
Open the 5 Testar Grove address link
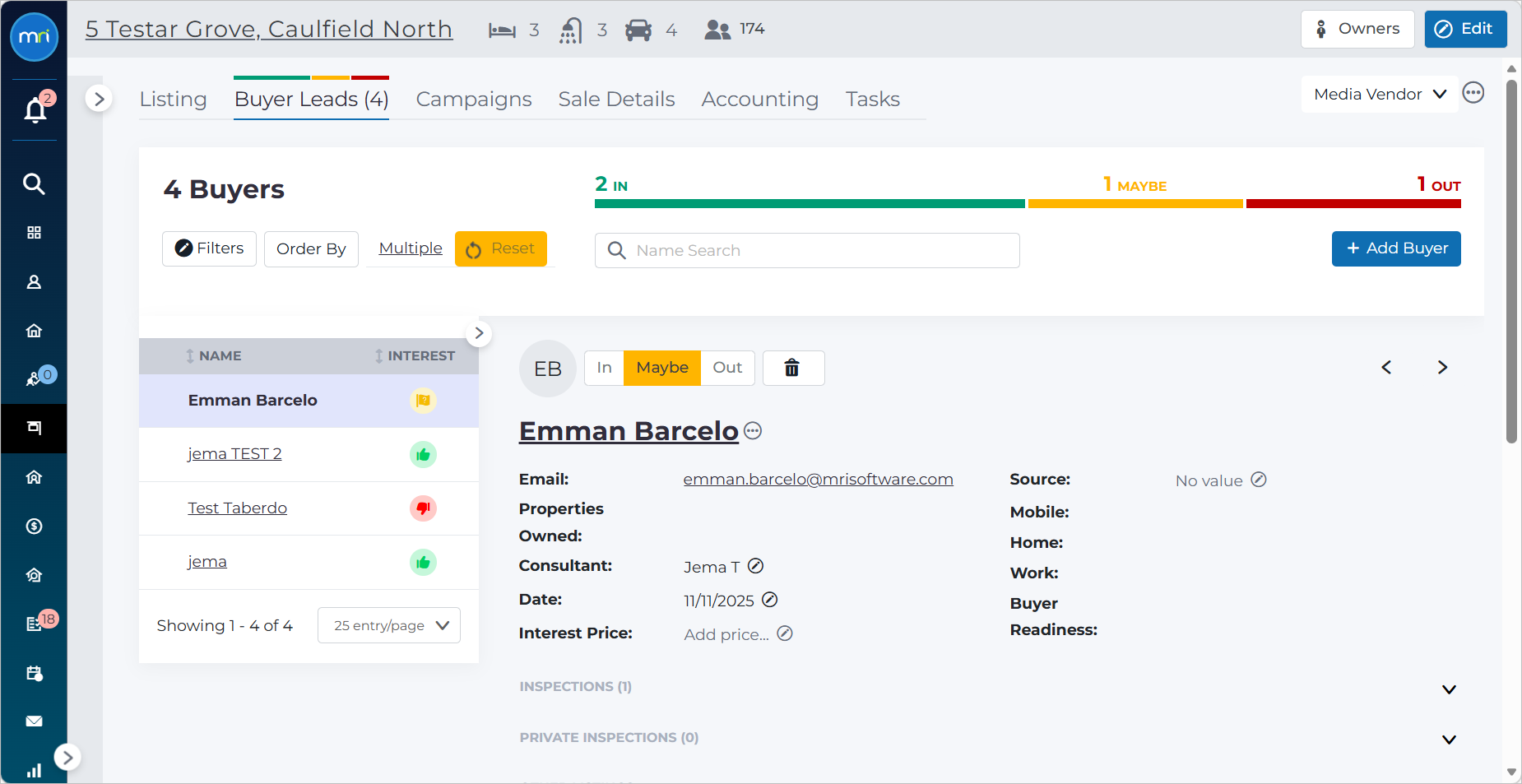click(269, 29)
